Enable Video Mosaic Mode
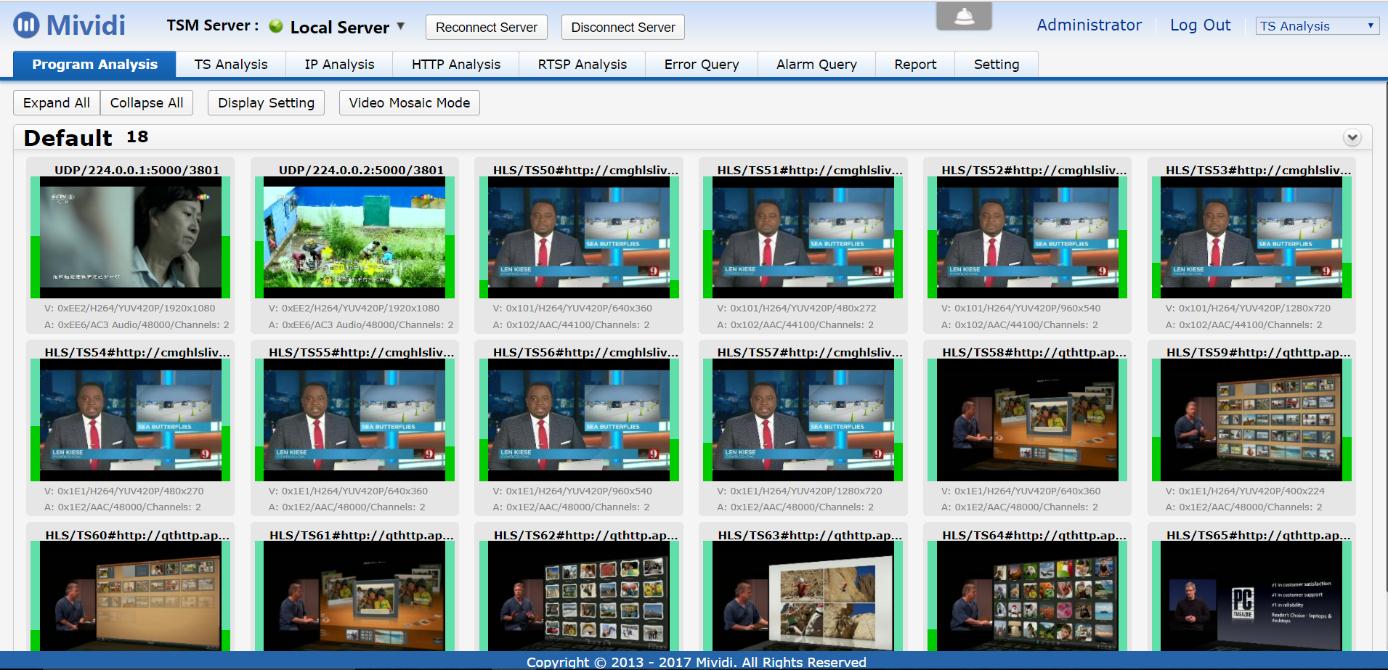This screenshot has height=670, width=1388. coord(409,102)
